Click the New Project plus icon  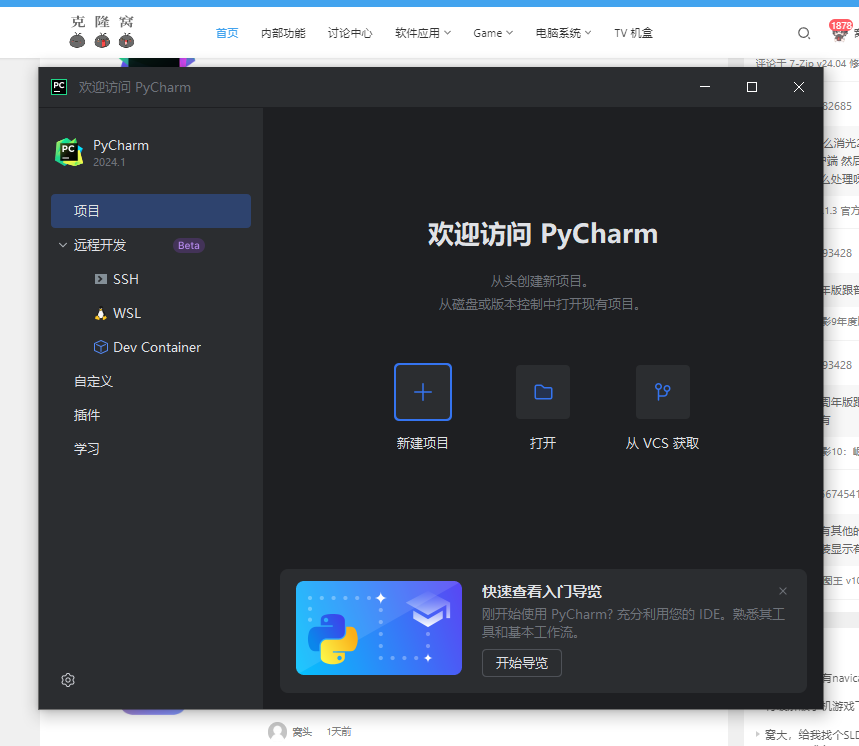coord(422,392)
